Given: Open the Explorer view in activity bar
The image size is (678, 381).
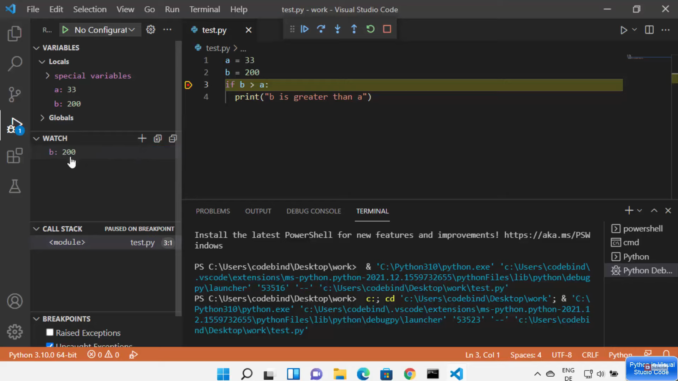Looking at the screenshot, I should click(15, 33).
